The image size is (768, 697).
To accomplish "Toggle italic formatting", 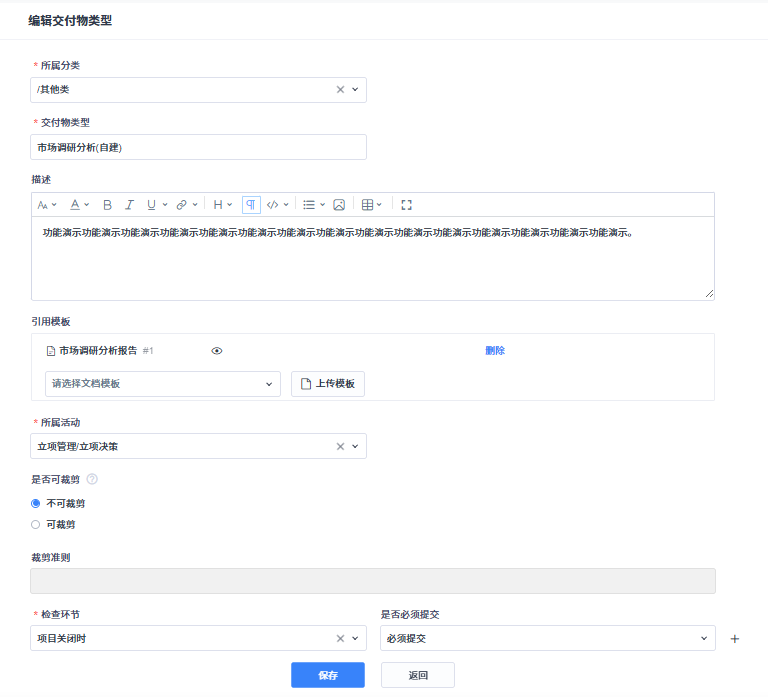I will coord(129,205).
